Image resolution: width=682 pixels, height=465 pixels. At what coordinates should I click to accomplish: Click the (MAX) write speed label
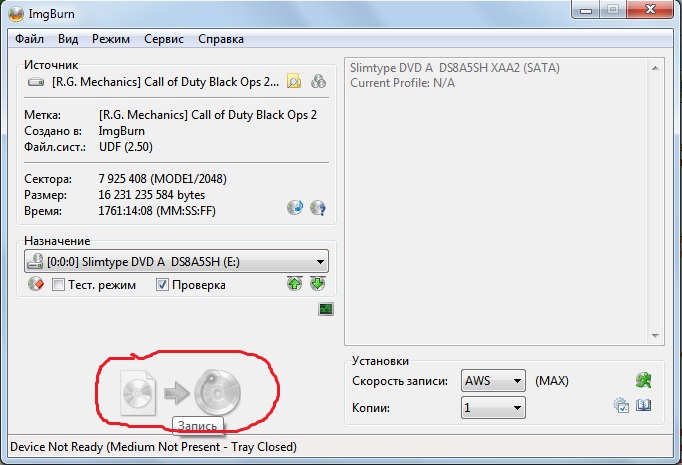click(552, 381)
